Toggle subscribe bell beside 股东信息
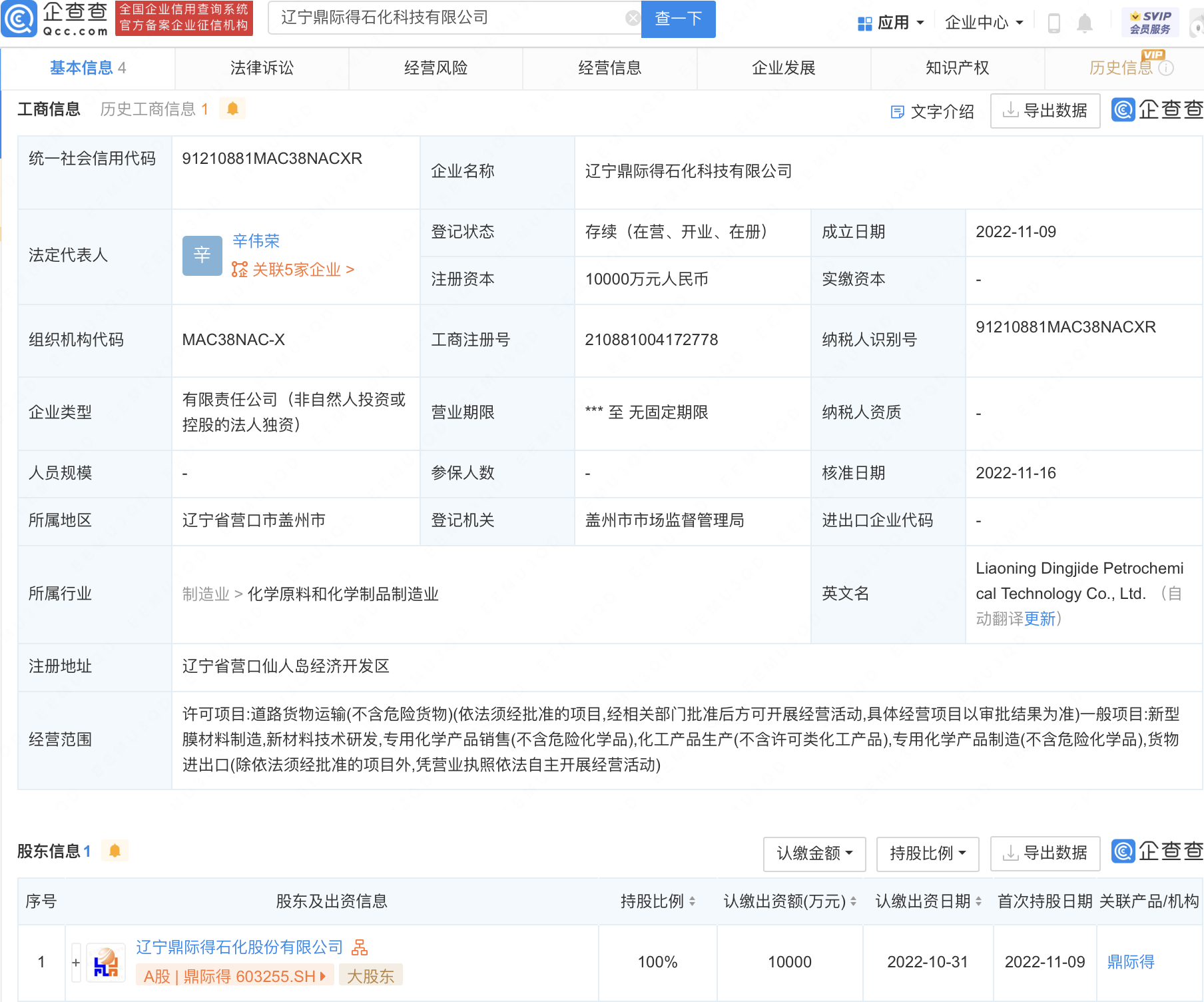 point(115,851)
